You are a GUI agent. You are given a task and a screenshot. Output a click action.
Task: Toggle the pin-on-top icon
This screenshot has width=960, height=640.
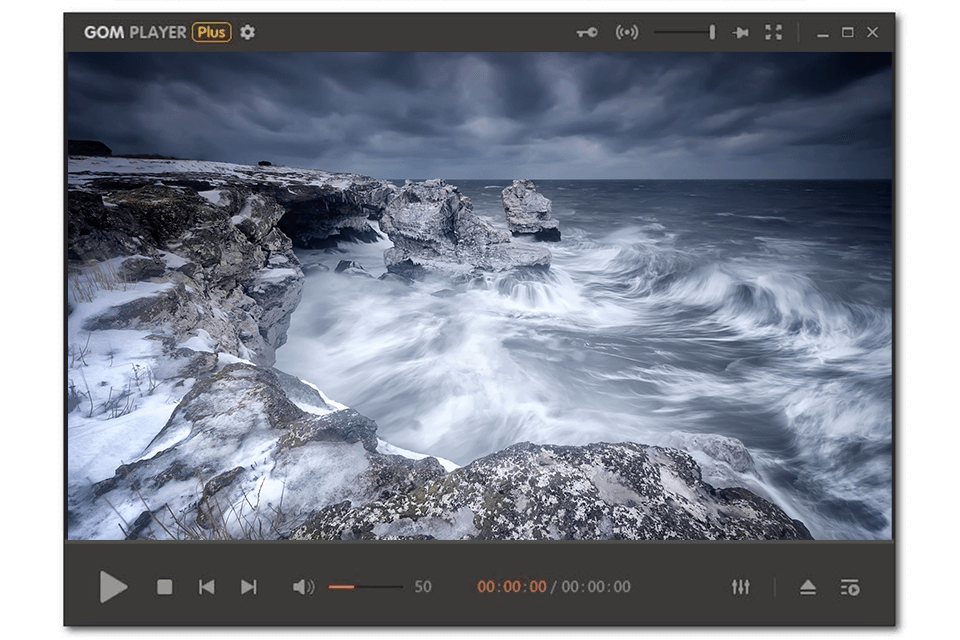[x=740, y=32]
